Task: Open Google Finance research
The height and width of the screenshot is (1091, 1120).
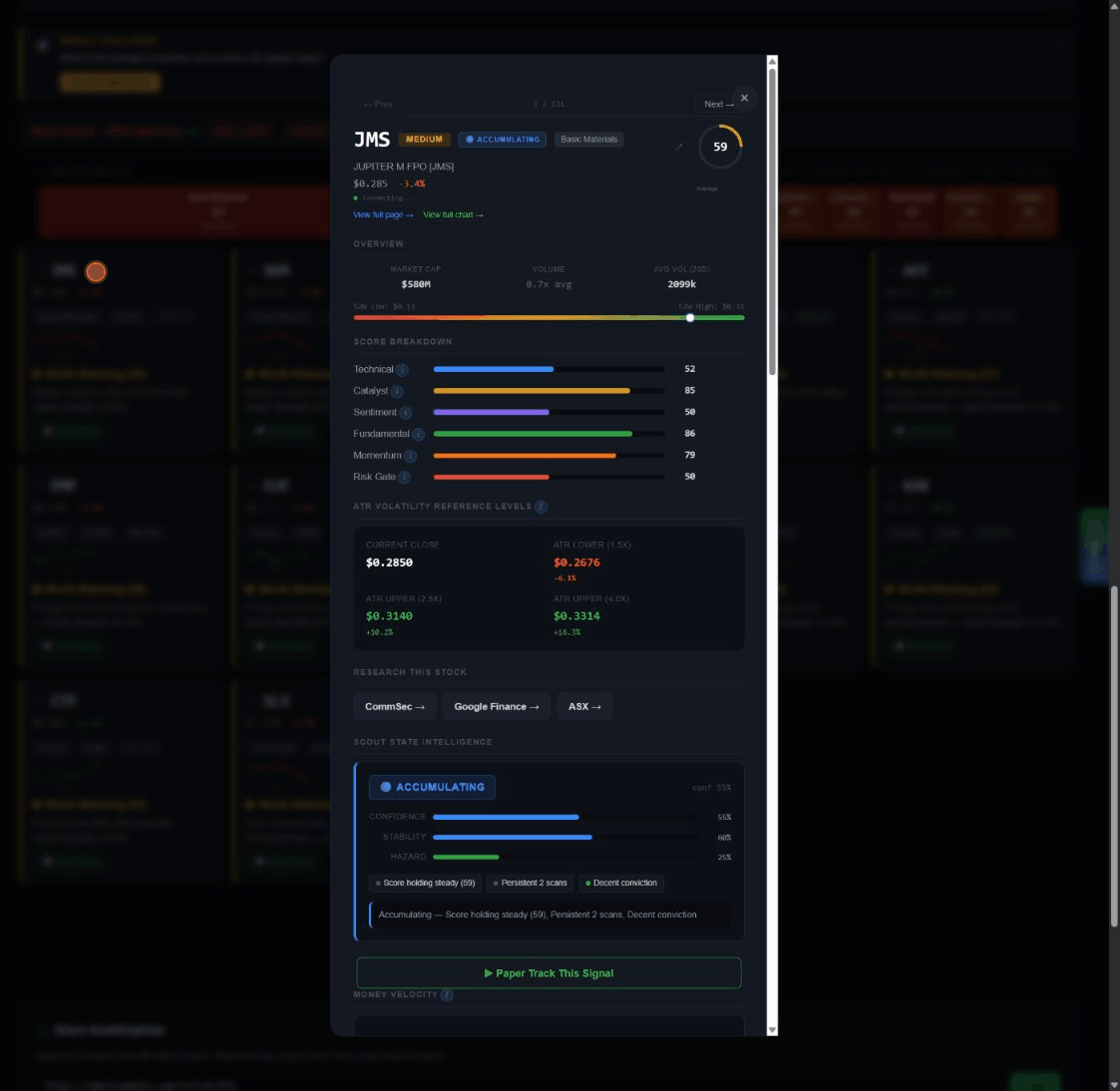Action: (496, 706)
